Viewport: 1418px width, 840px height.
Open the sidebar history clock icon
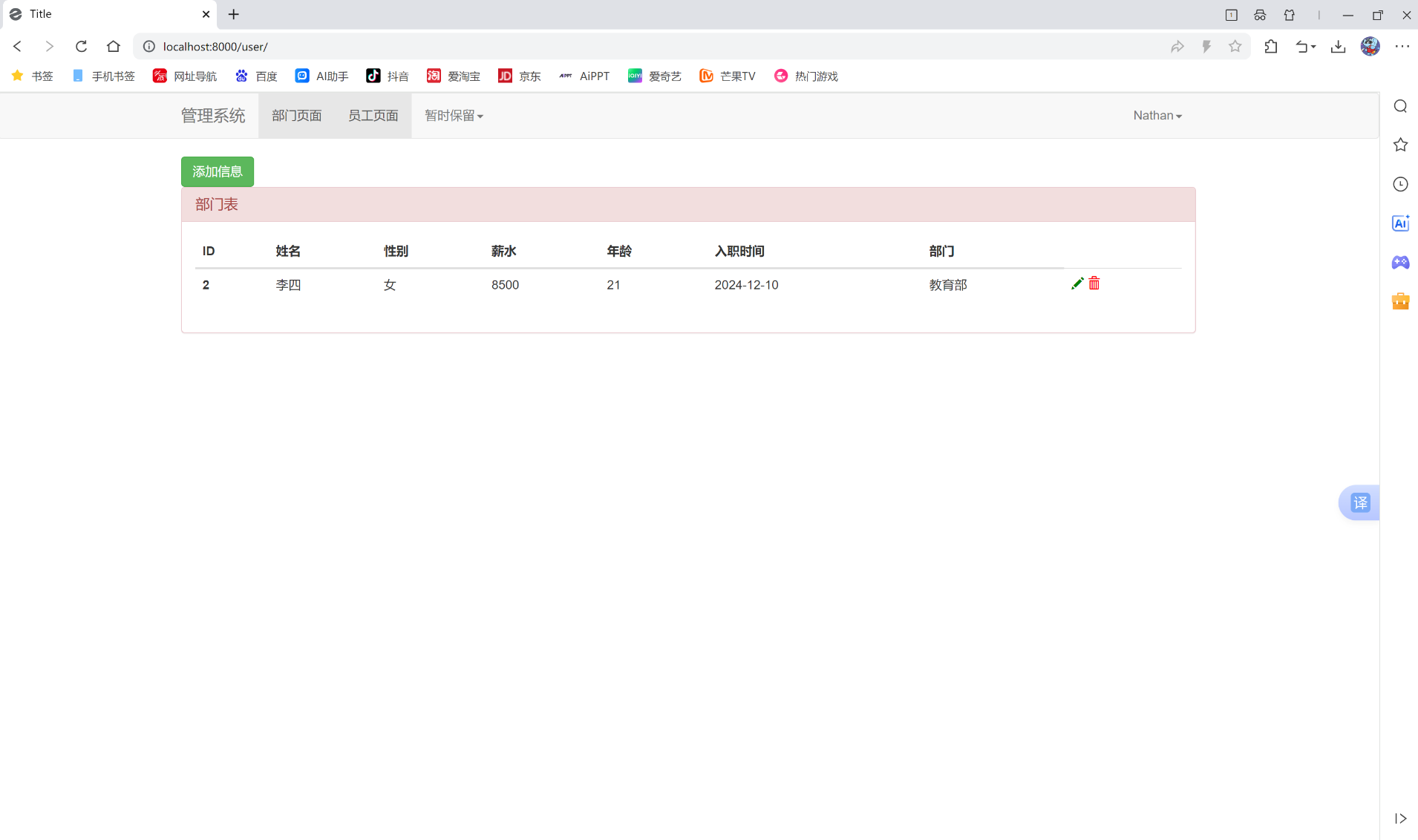[x=1401, y=184]
